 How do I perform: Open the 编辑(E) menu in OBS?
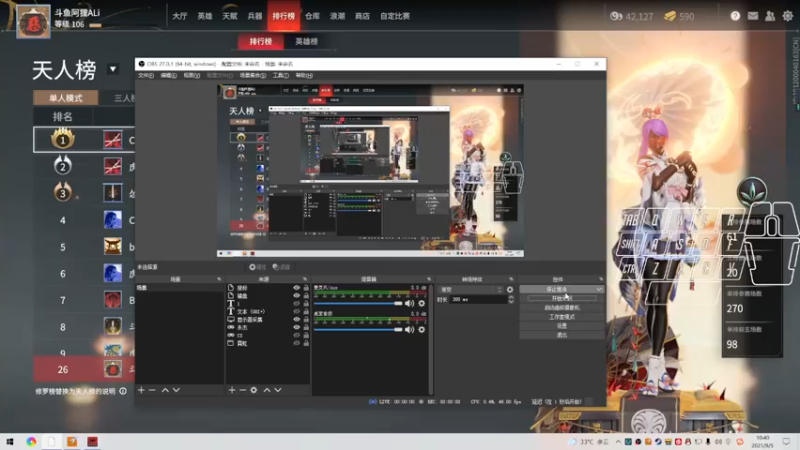(x=168, y=76)
